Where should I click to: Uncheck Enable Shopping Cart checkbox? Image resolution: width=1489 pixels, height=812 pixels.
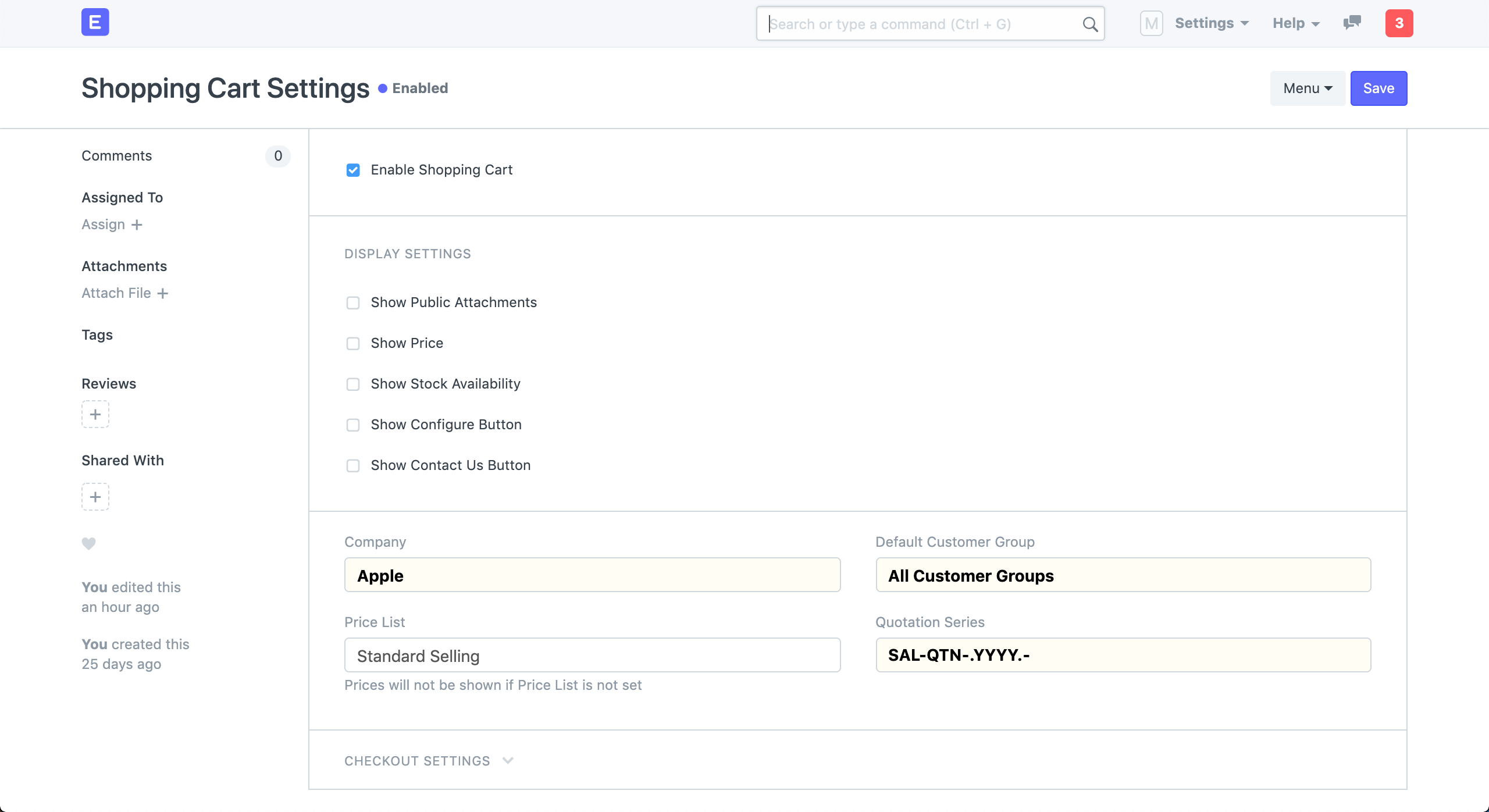[x=353, y=170]
